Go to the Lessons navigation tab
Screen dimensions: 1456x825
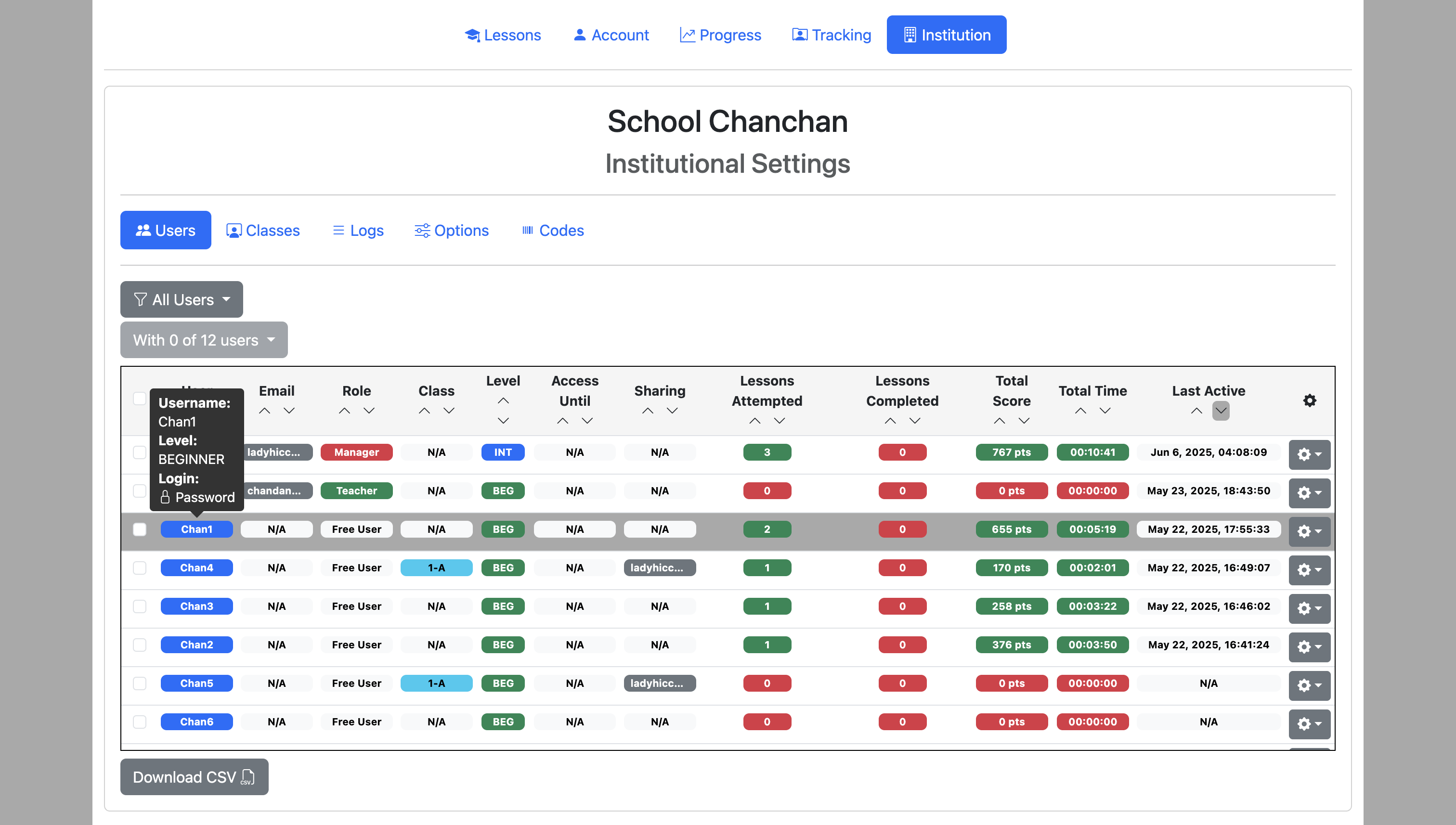click(x=503, y=35)
